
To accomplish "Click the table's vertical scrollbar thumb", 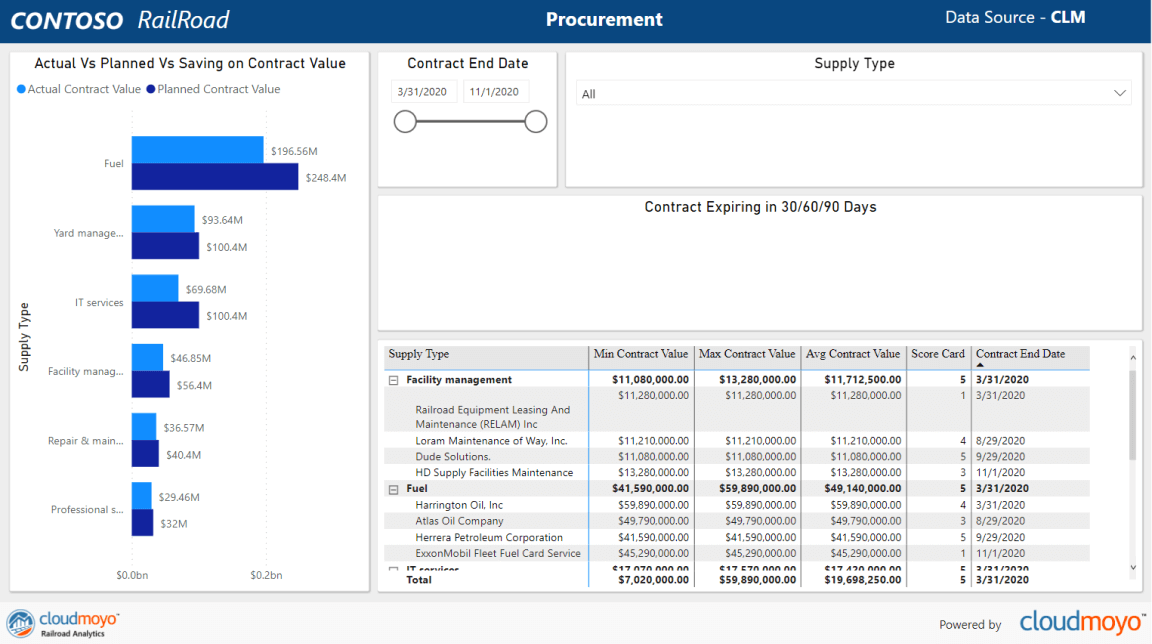I will tap(1132, 414).
